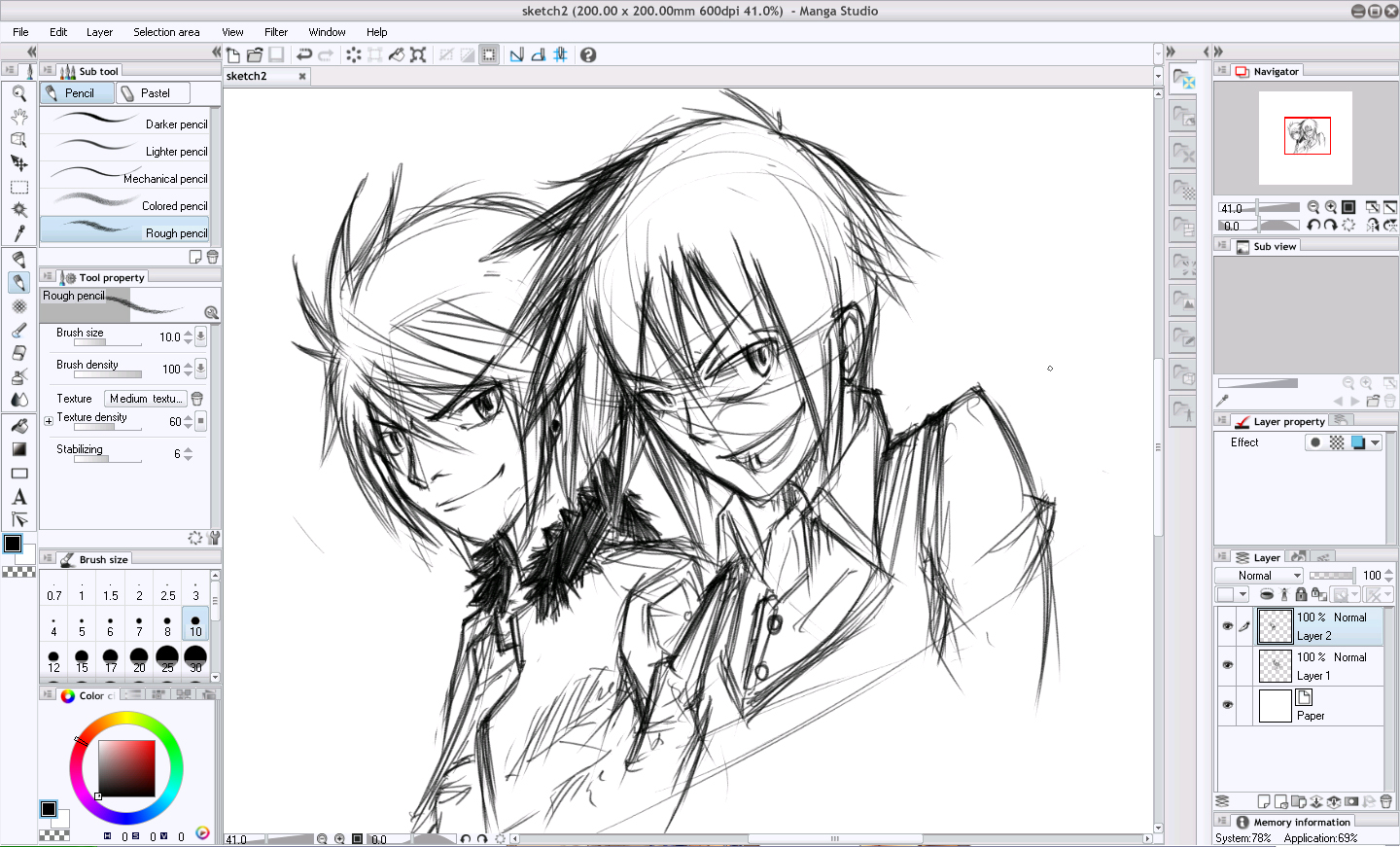
Task: Hide Layer 2 using eye icon
Action: click(1227, 626)
